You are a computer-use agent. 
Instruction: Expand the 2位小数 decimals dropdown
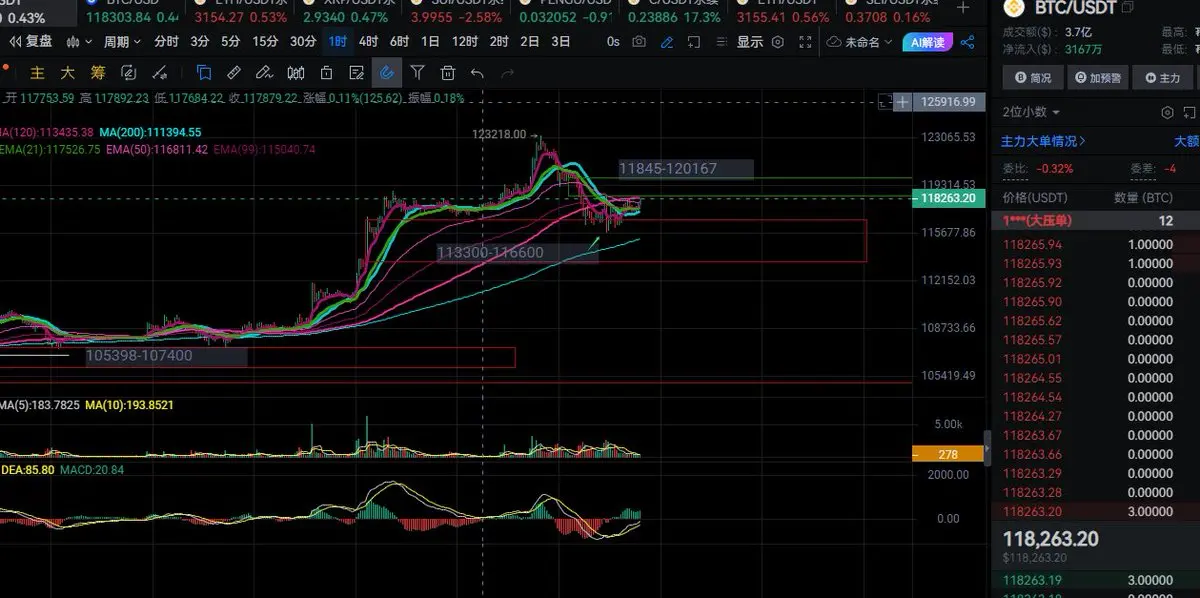pyautogui.click(x=1031, y=112)
